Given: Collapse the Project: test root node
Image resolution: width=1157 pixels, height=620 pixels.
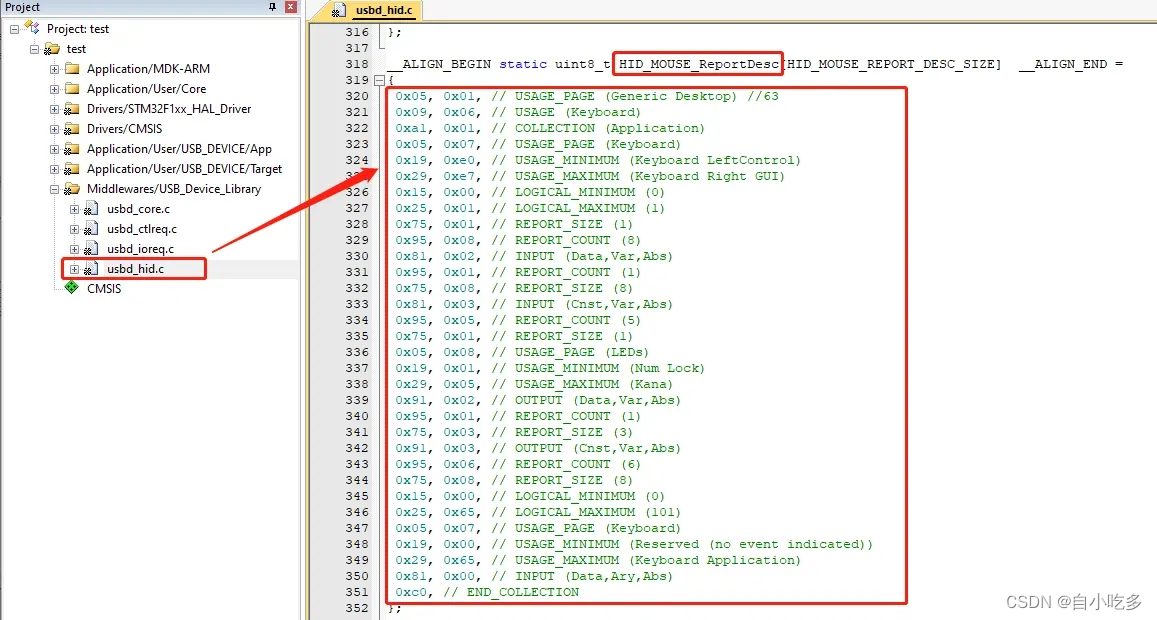Looking at the screenshot, I should click(x=15, y=29).
